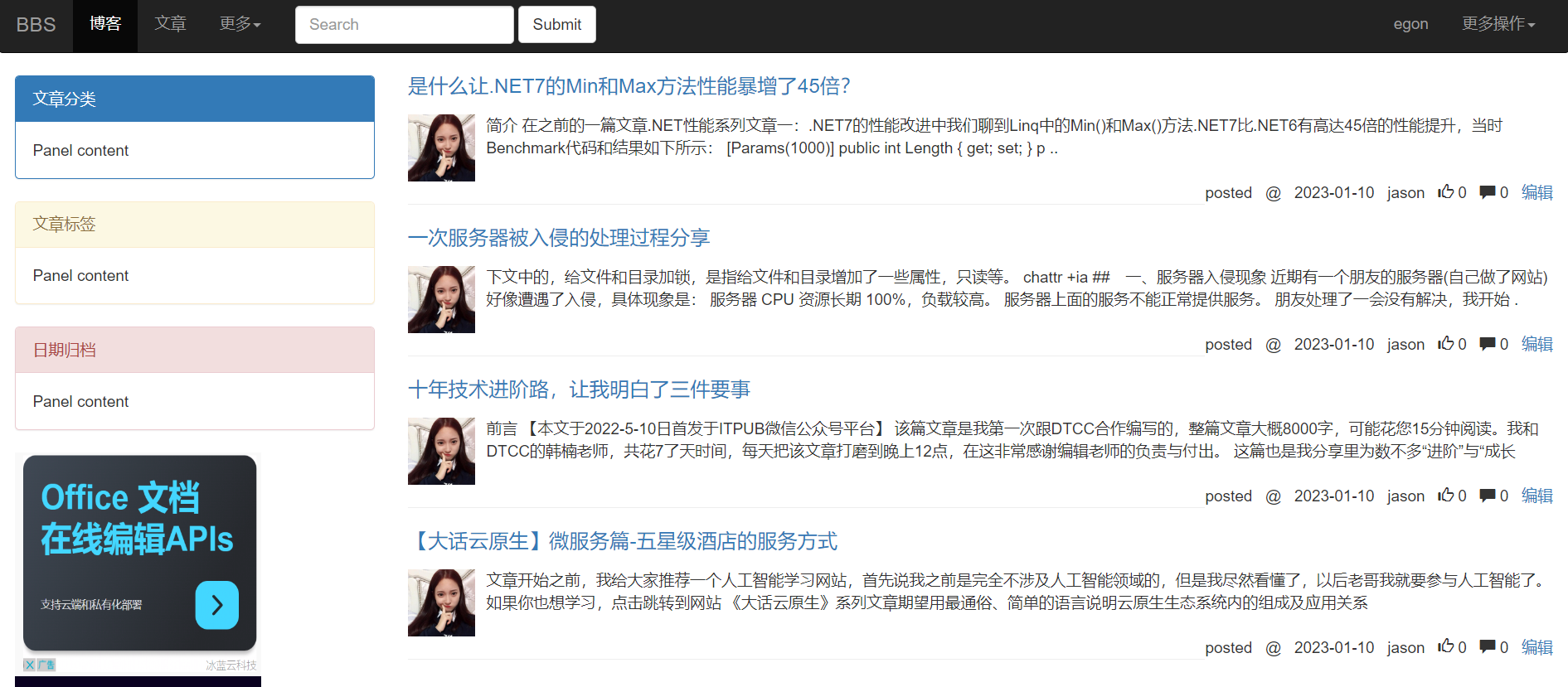Close the ad with the X icon

[29, 665]
